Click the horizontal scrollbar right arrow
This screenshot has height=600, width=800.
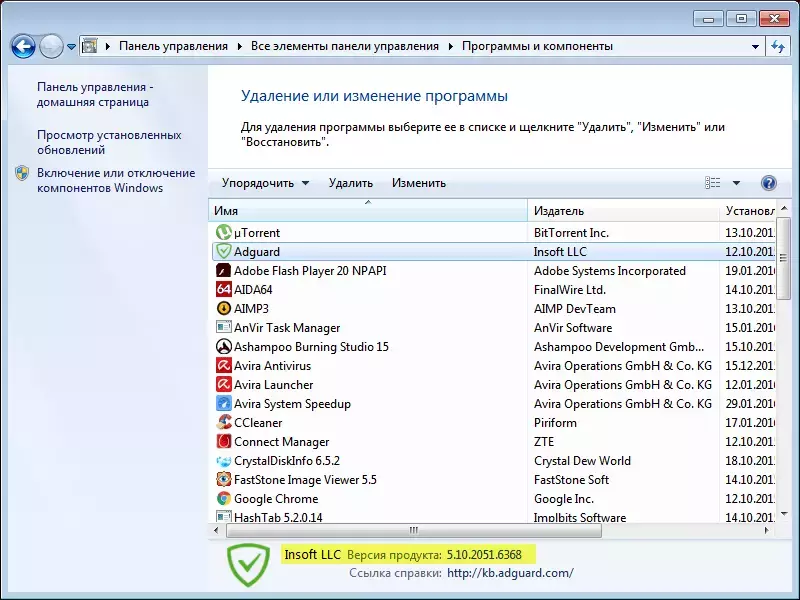(767, 531)
